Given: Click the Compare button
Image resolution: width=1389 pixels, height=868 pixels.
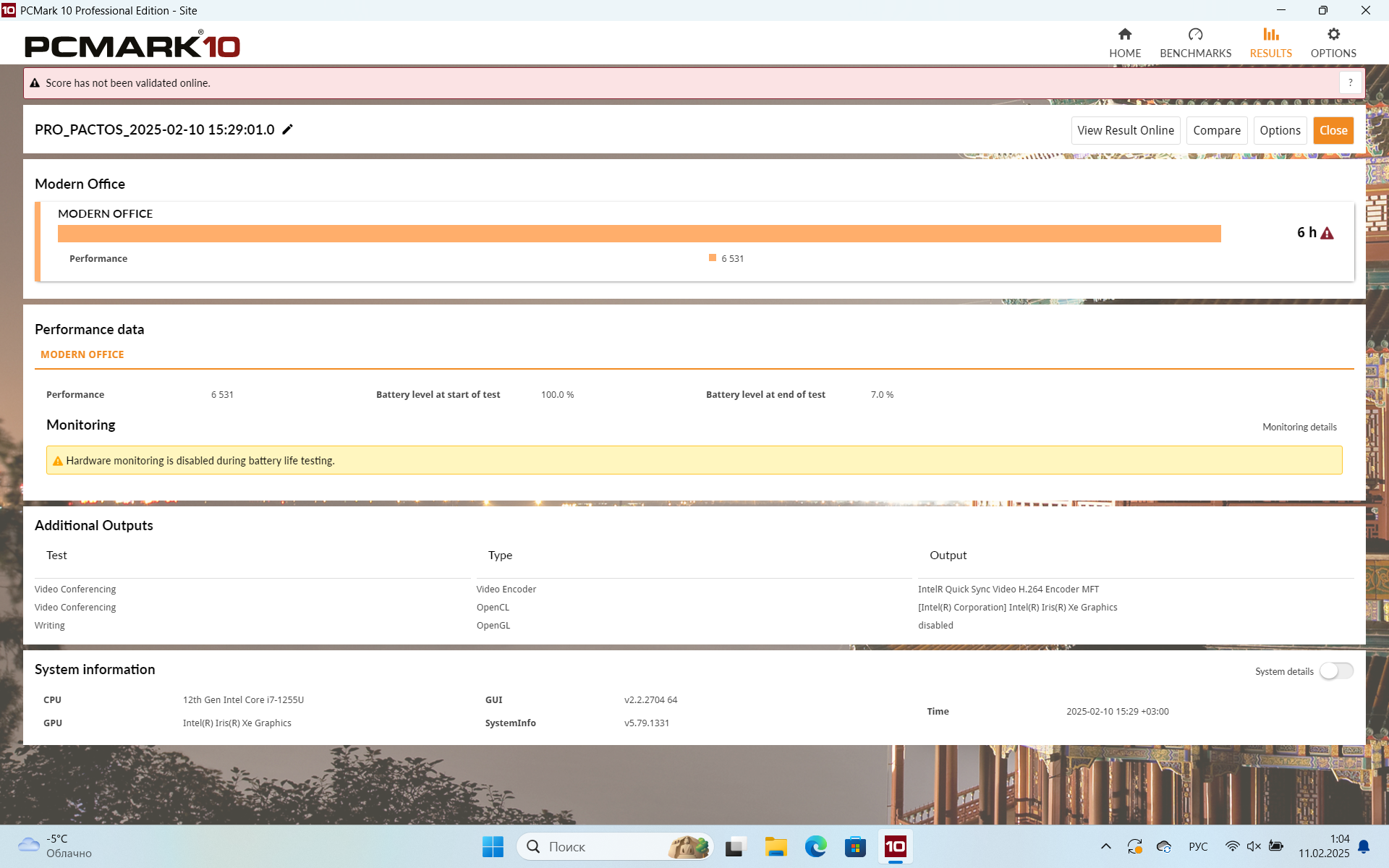Looking at the screenshot, I should (x=1216, y=130).
